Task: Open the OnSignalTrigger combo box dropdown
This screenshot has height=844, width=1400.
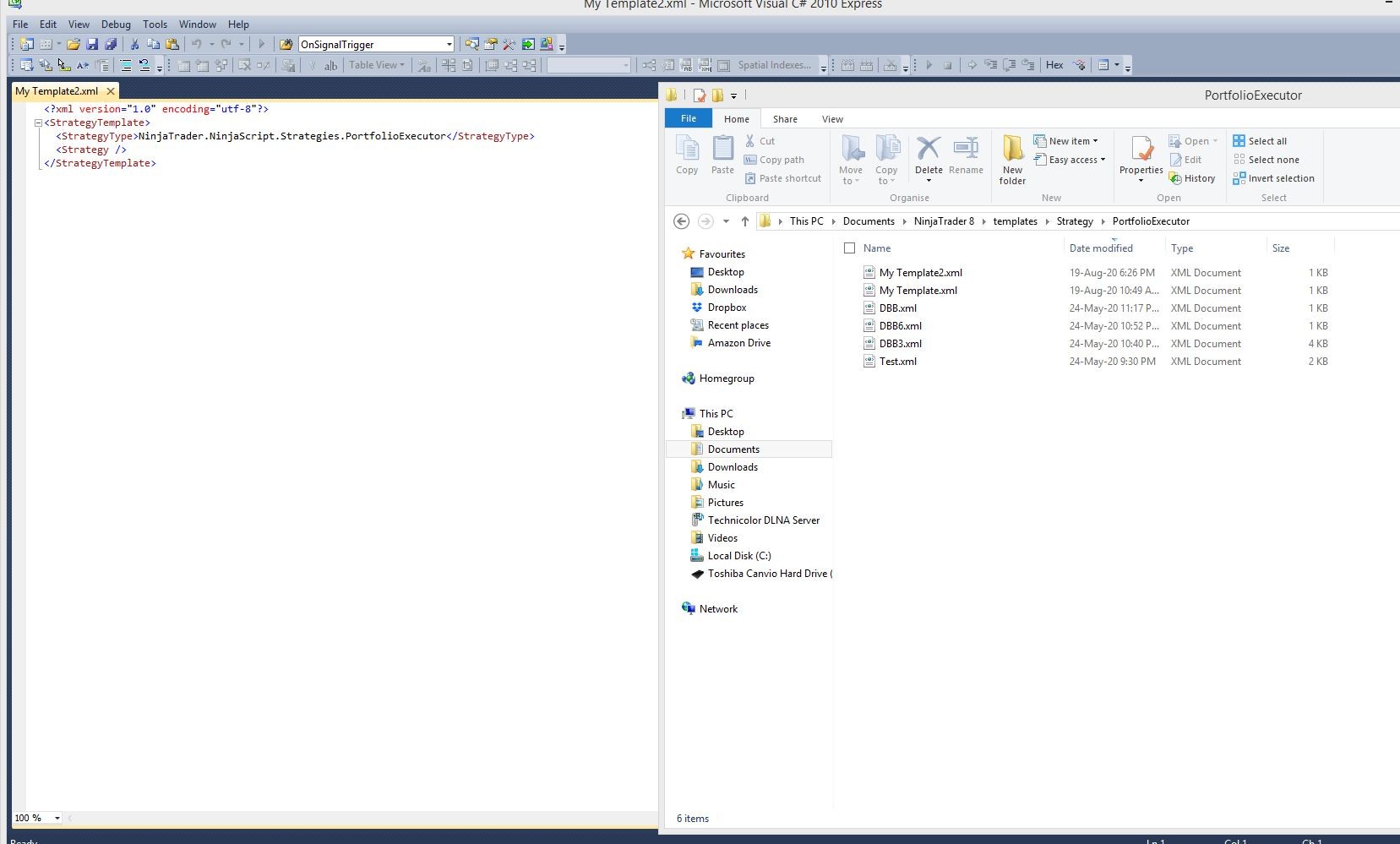Action: point(449,45)
